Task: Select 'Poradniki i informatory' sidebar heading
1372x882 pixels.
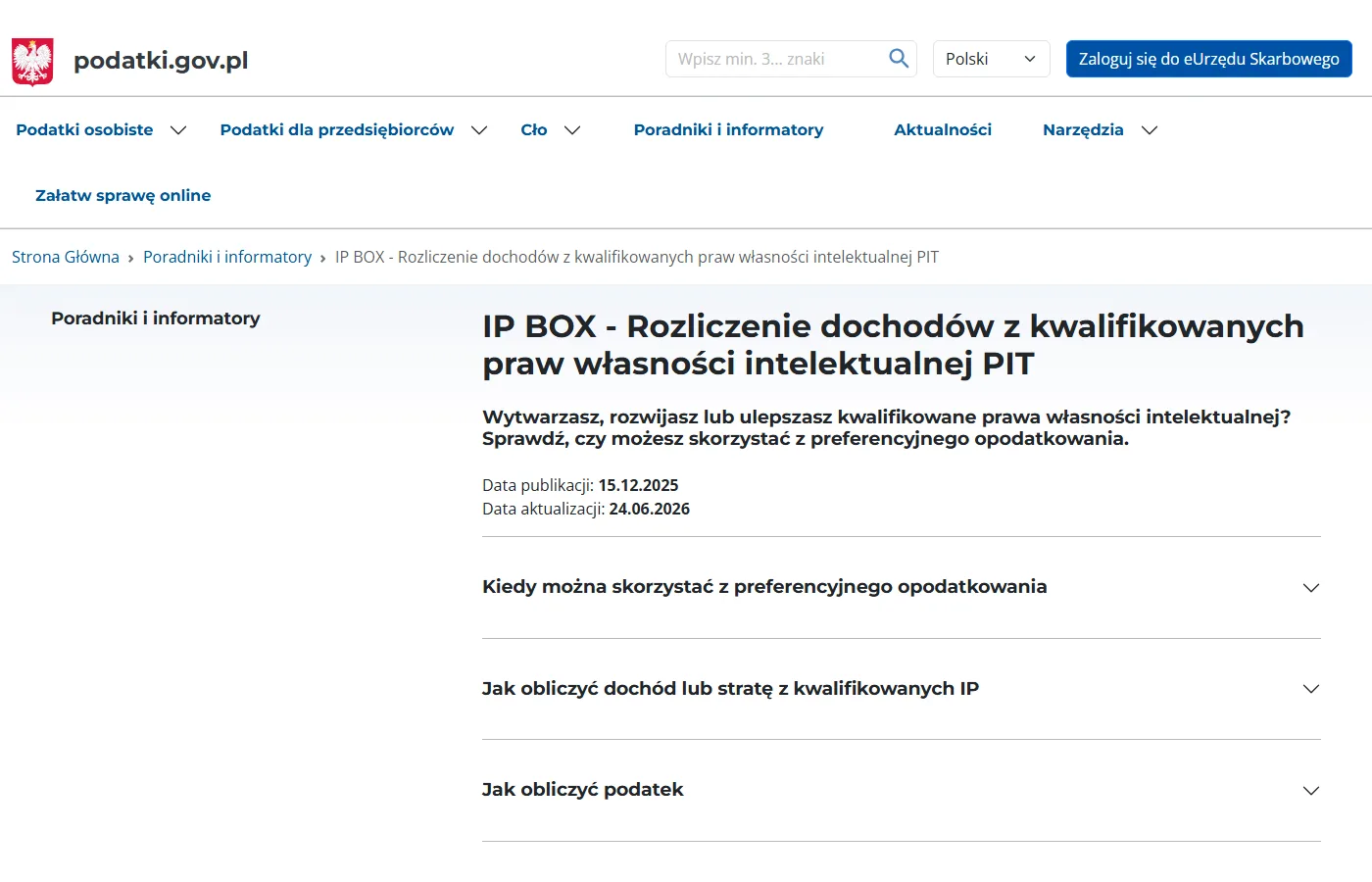Action: click(156, 318)
